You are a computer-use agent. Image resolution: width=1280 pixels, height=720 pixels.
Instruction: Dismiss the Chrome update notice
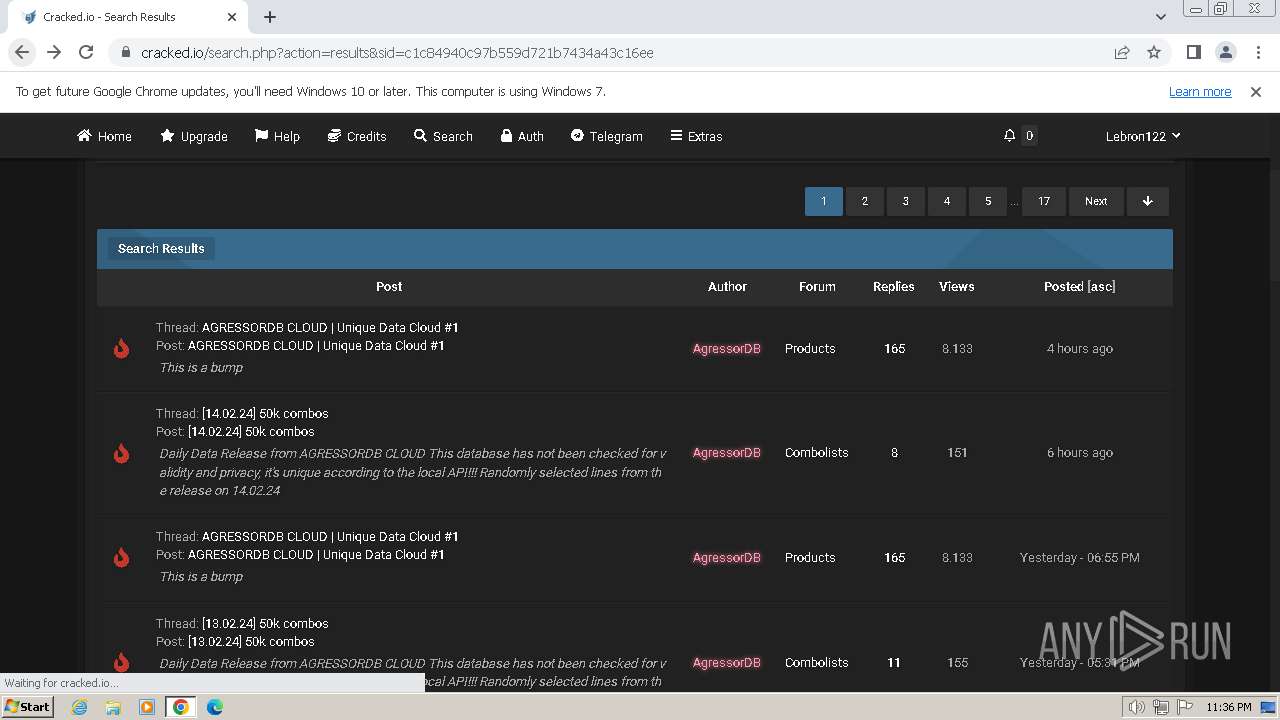click(x=1256, y=91)
